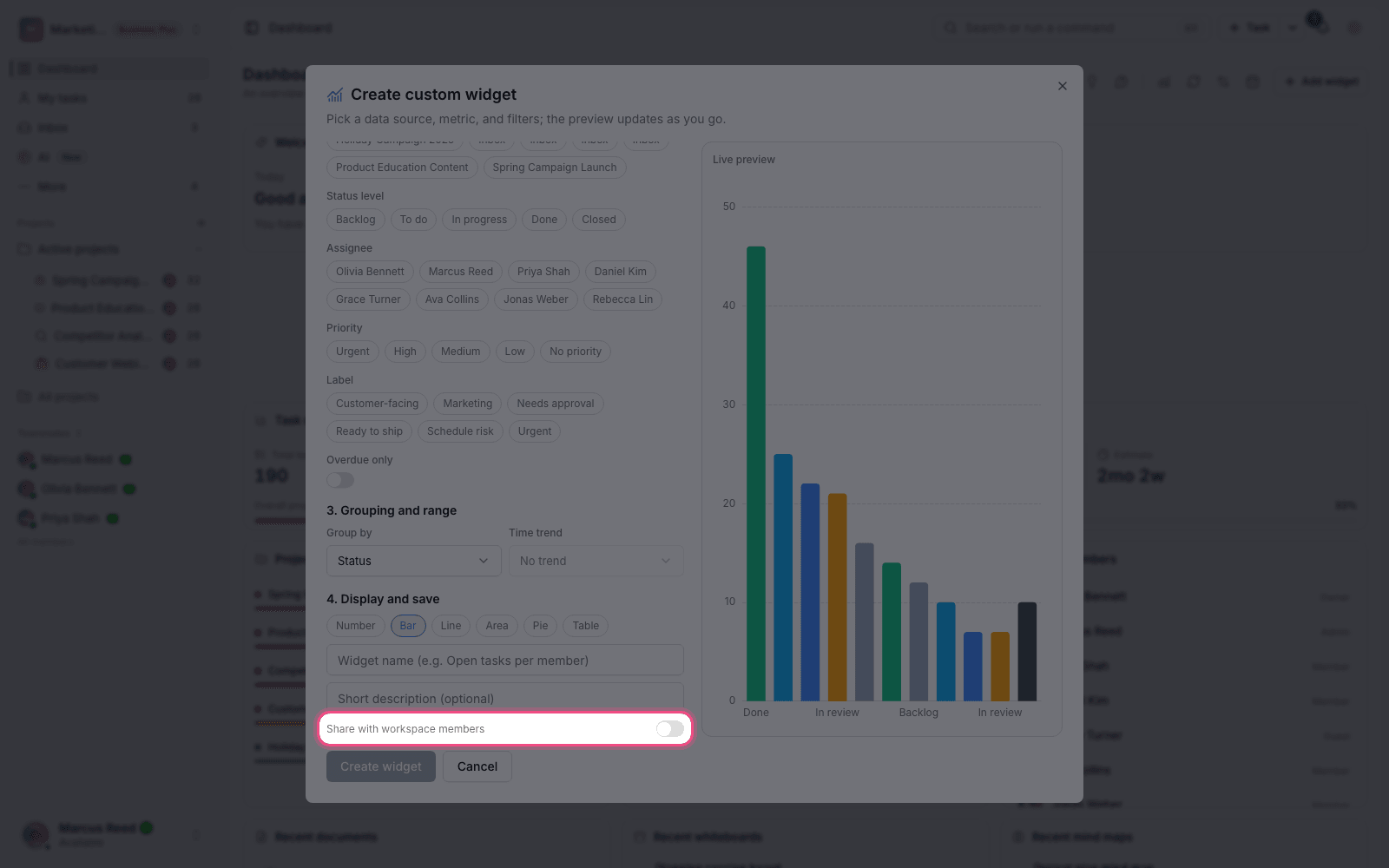This screenshot has width=1389, height=868.
Task: Click the Widget name input field
Action: point(505,661)
